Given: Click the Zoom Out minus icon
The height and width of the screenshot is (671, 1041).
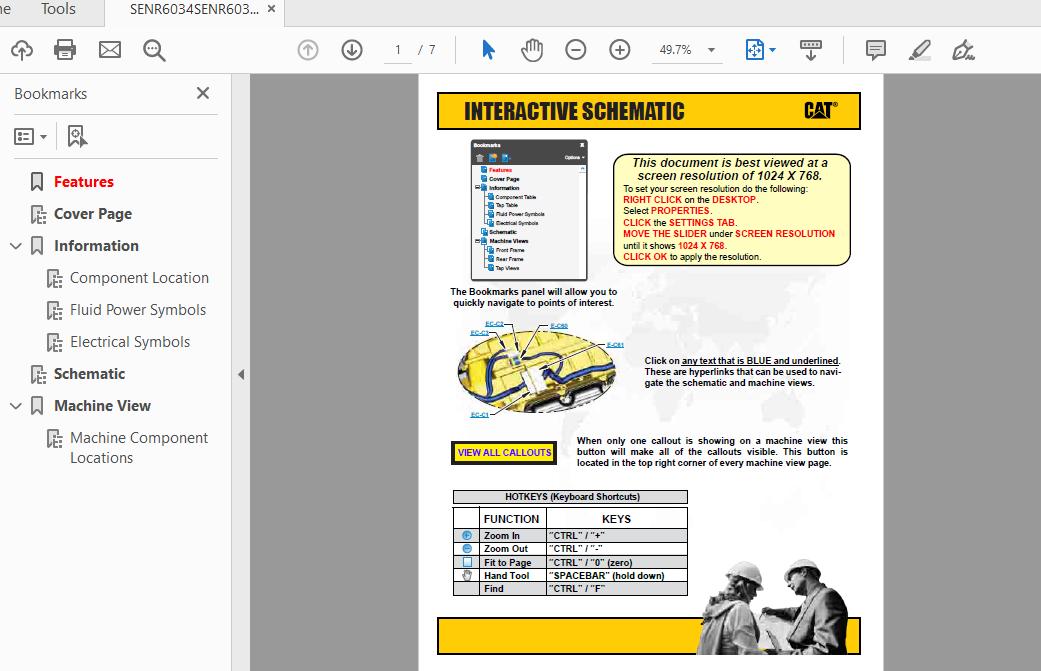Looking at the screenshot, I should click(x=576, y=50).
